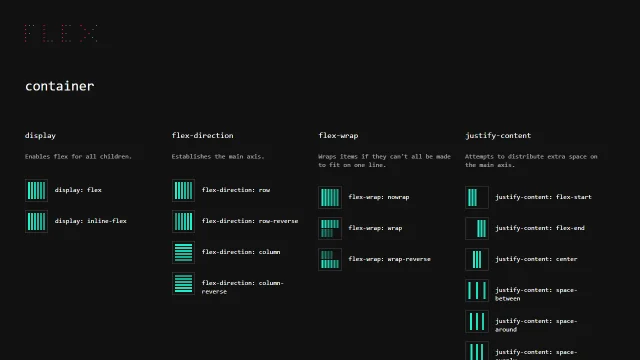
Task: Click the 'display: inline-flex' label
Action: (91, 221)
